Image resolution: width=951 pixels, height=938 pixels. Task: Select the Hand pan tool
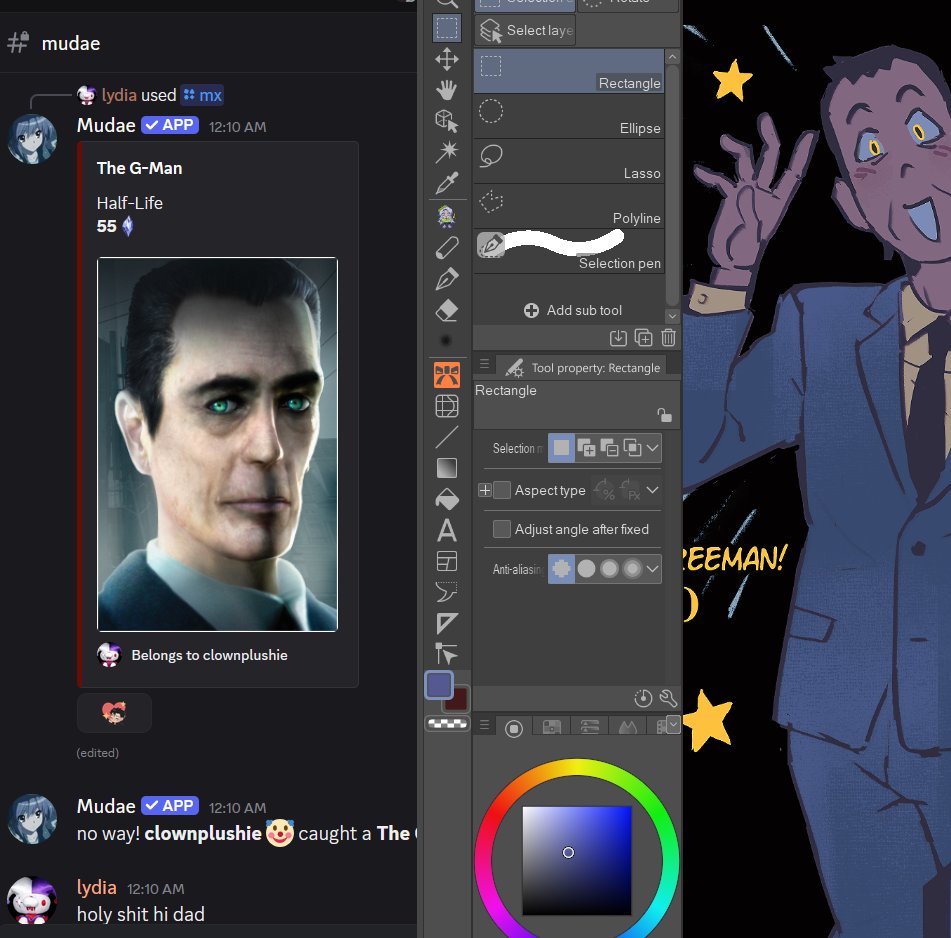(x=447, y=90)
